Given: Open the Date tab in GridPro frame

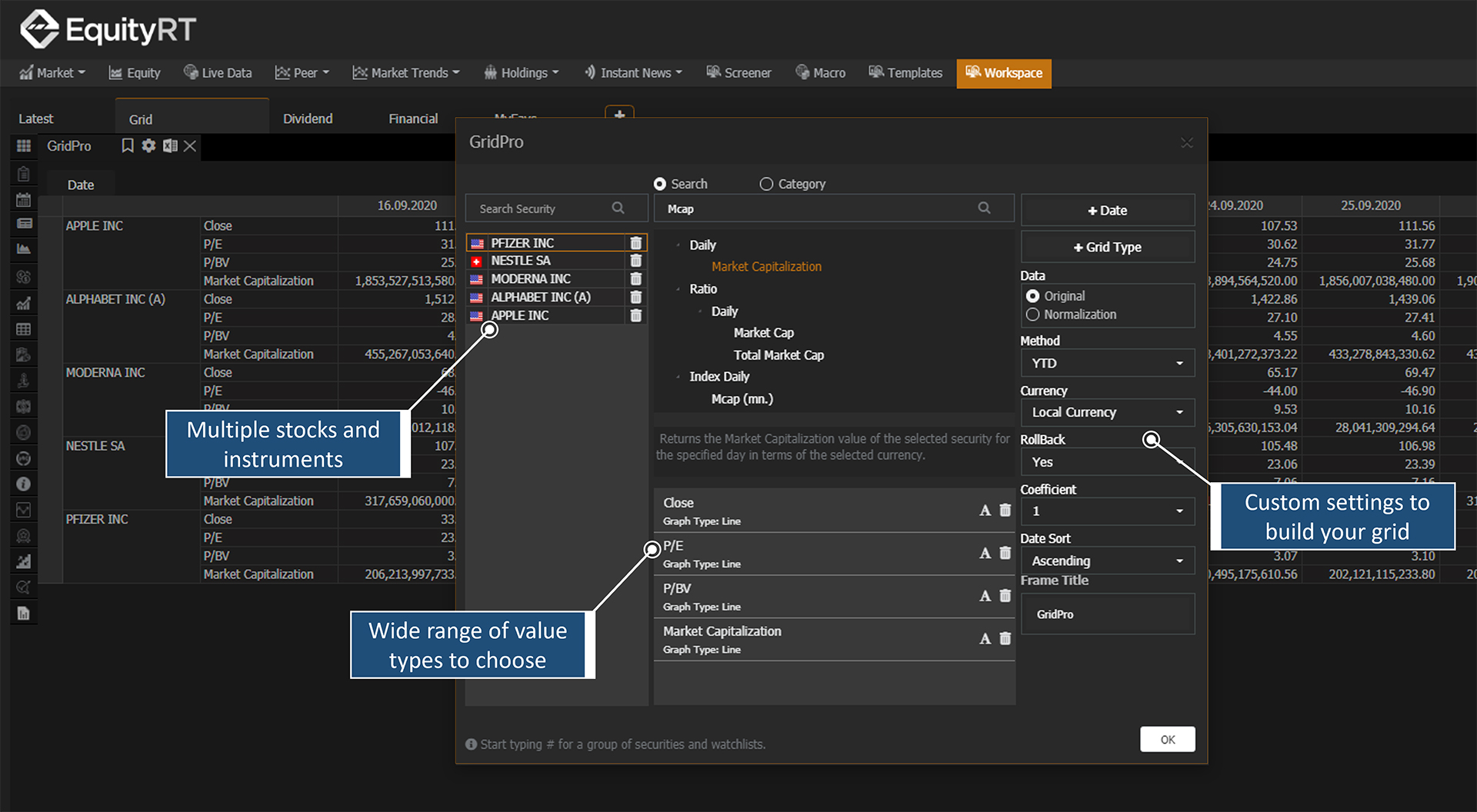Looking at the screenshot, I should (x=81, y=185).
